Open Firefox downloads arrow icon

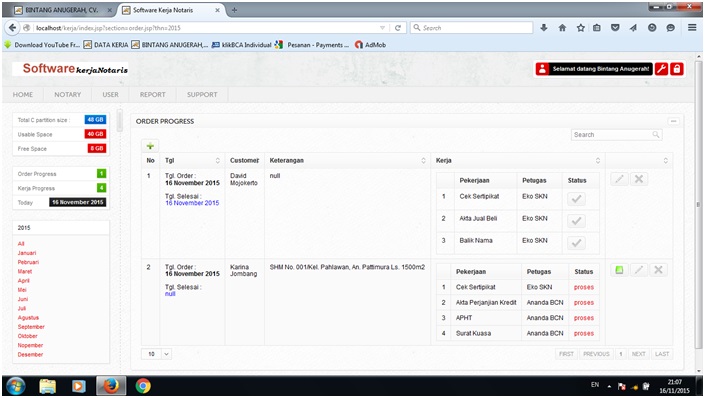544,28
